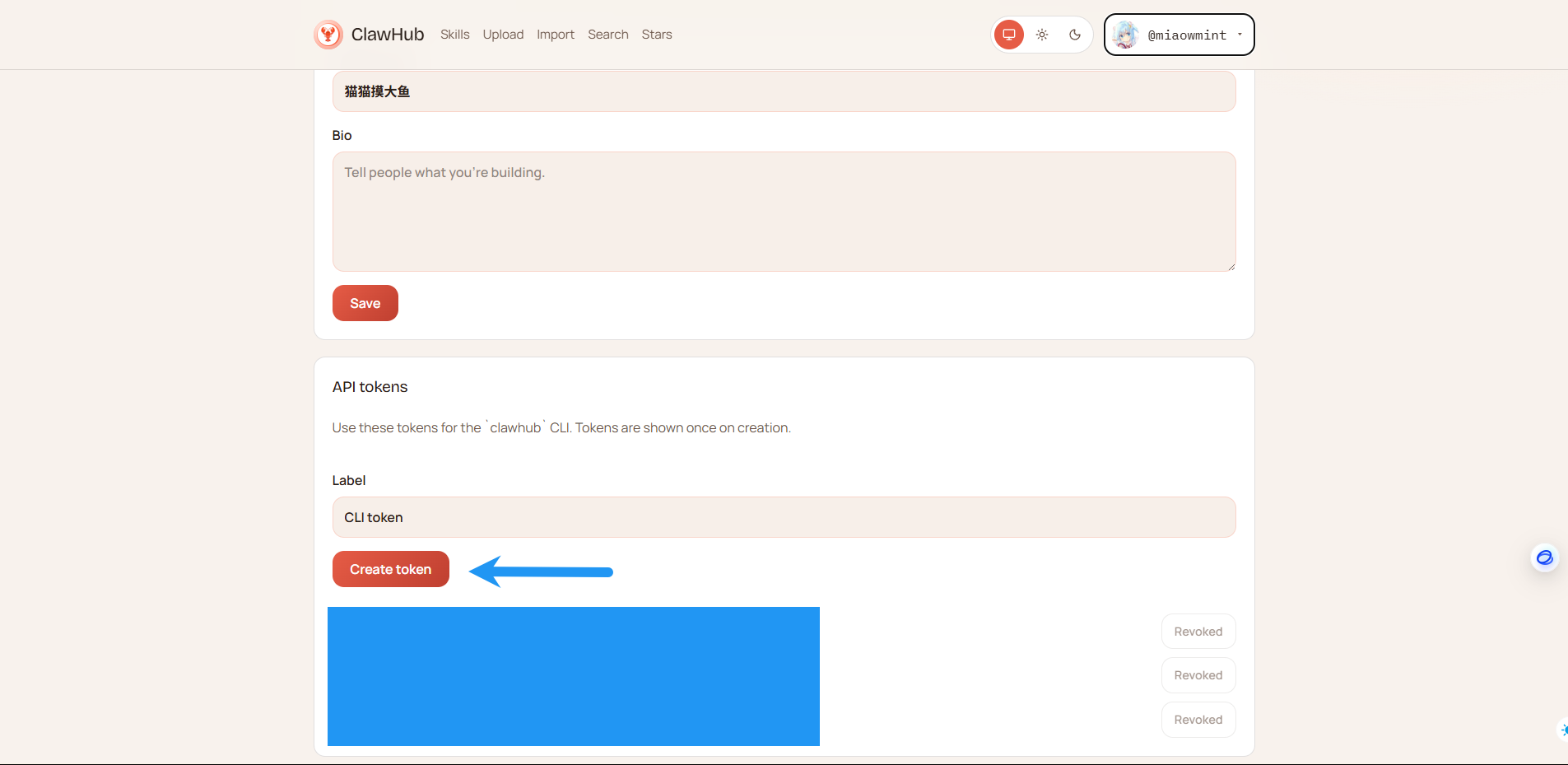
Task: Click the miaowmint profile avatar
Action: coord(1125,35)
